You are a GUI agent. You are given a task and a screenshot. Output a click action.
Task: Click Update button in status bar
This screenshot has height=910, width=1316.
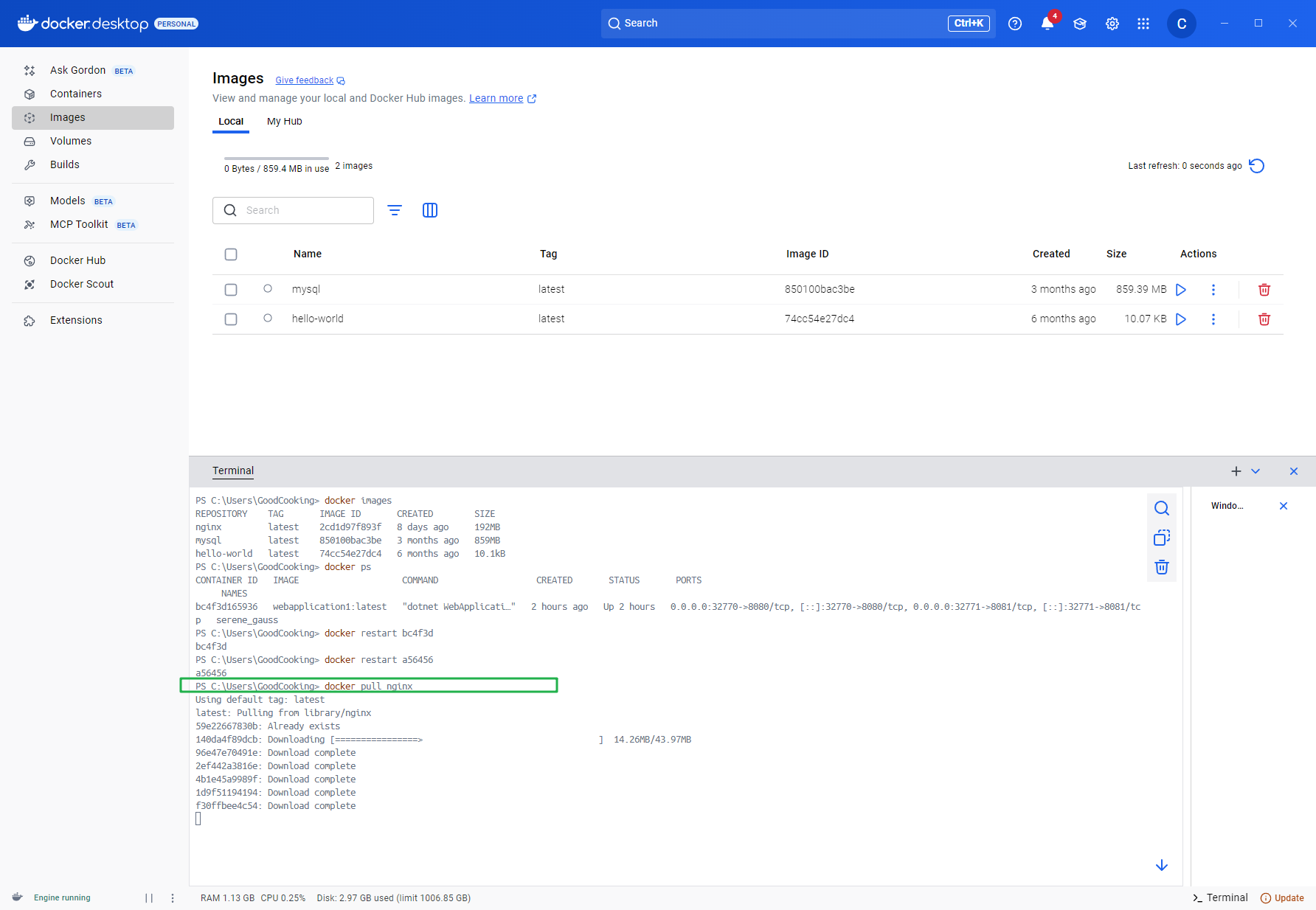(x=1282, y=898)
